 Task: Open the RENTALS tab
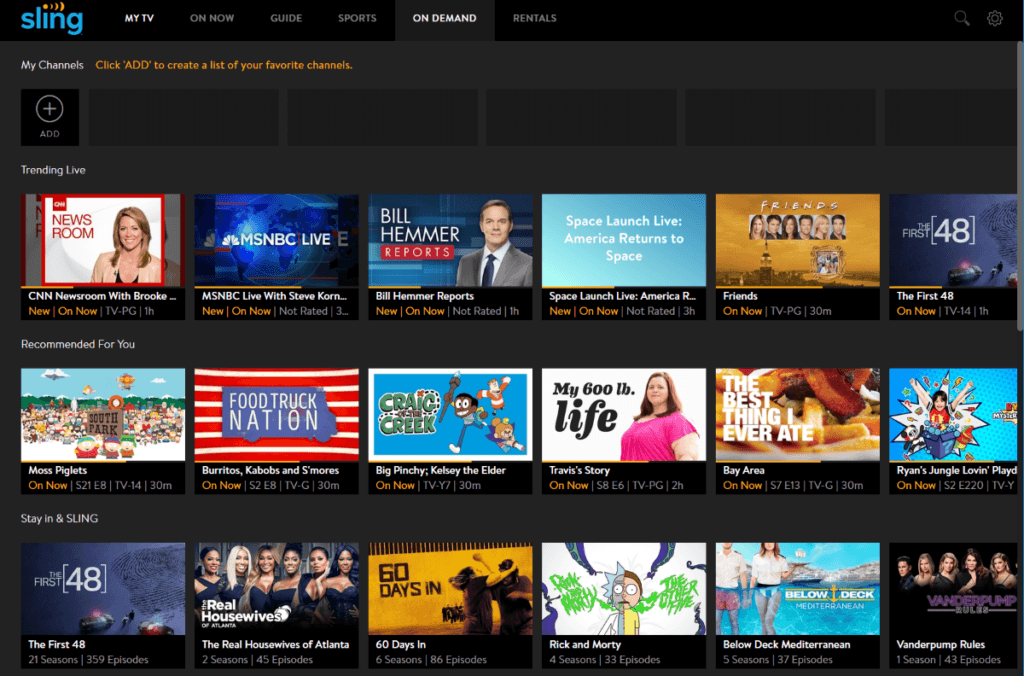[x=535, y=18]
